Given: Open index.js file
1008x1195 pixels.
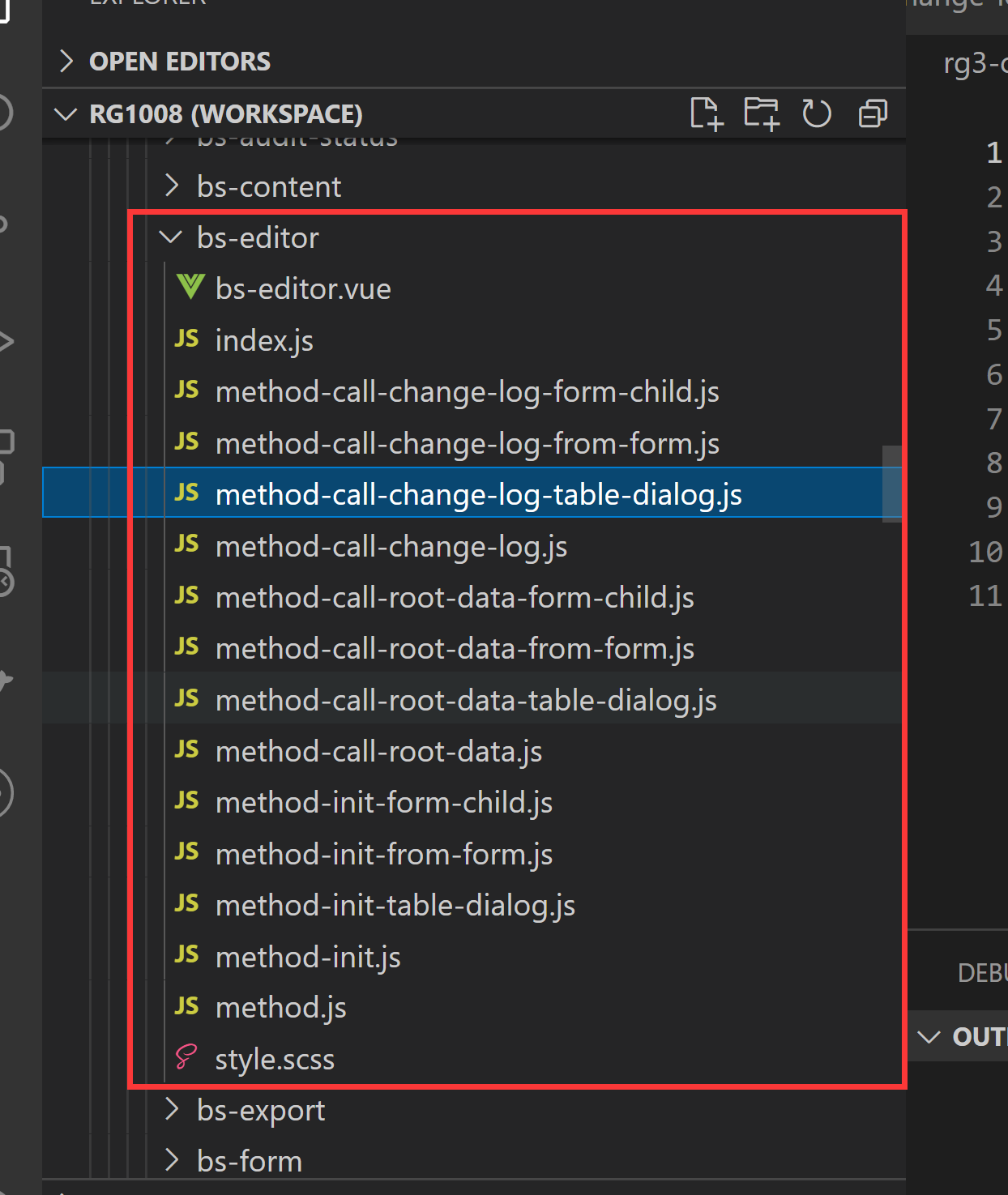Looking at the screenshot, I should pos(264,340).
